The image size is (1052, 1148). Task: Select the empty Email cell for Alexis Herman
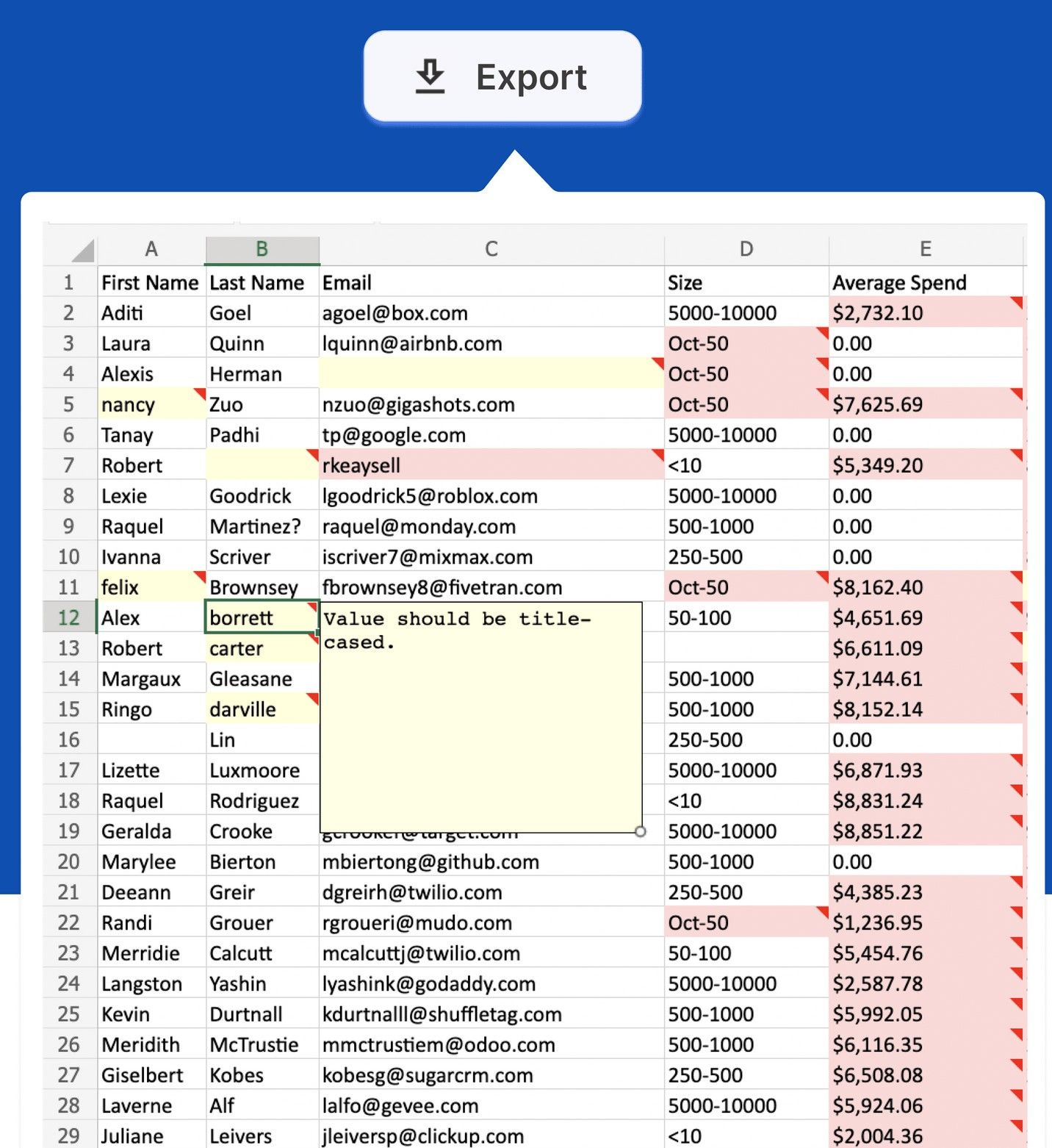click(491, 374)
